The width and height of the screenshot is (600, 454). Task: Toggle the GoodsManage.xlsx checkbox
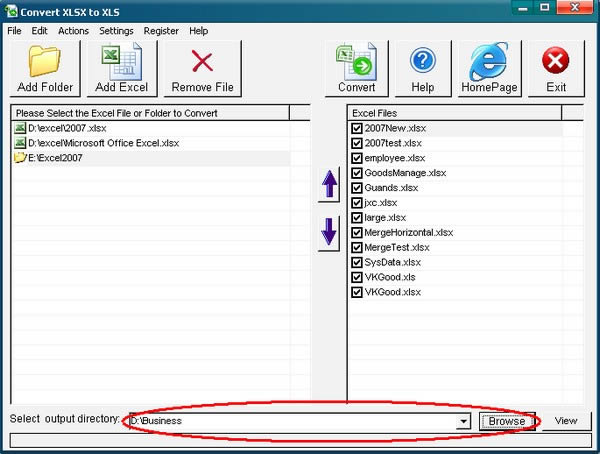357,173
